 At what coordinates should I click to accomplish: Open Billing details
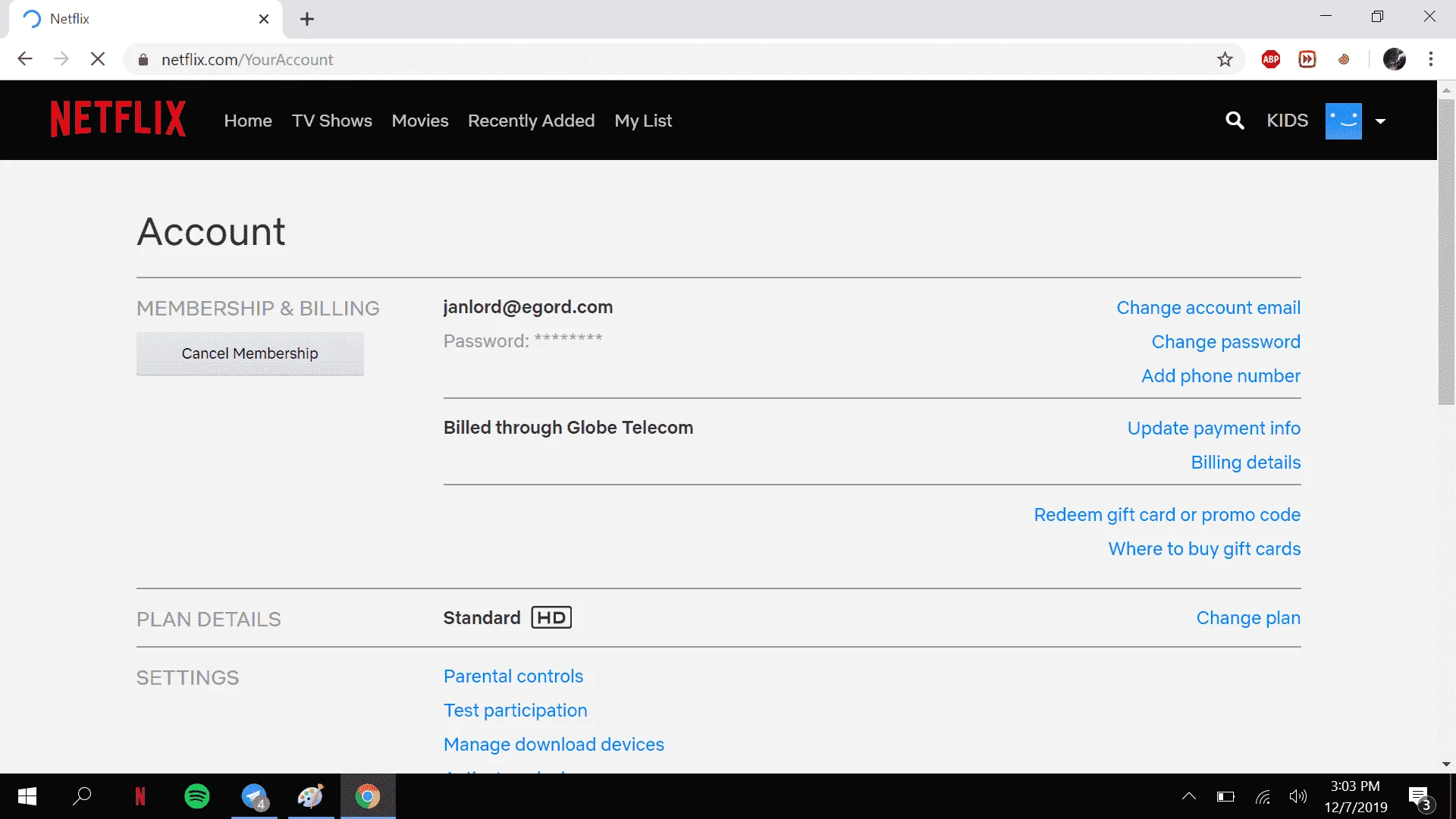pyautogui.click(x=1245, y=463)
